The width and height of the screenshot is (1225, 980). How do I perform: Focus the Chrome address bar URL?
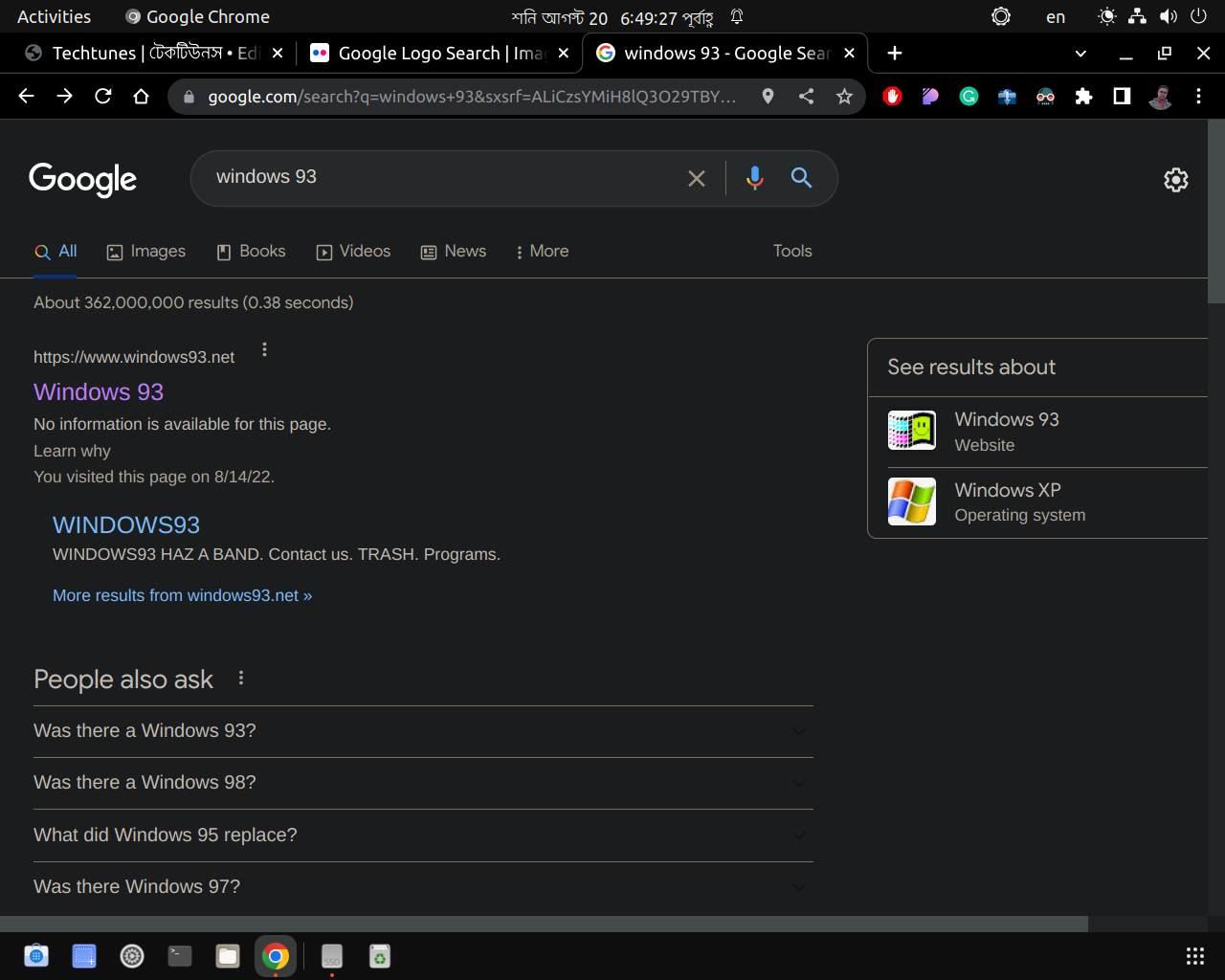coord(473,97)
